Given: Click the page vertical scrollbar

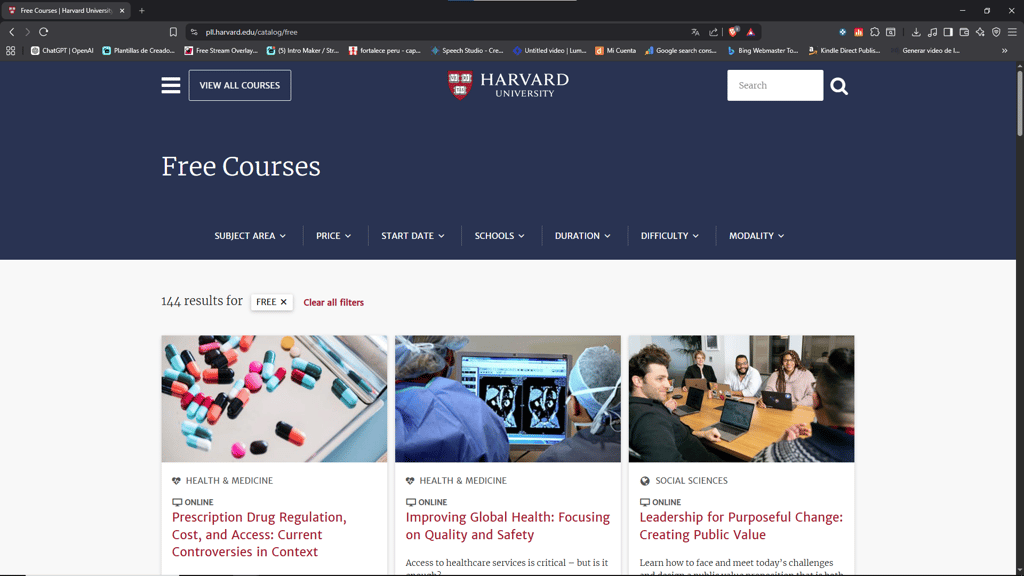Looking at the screenshot, I should [1019, 102].
